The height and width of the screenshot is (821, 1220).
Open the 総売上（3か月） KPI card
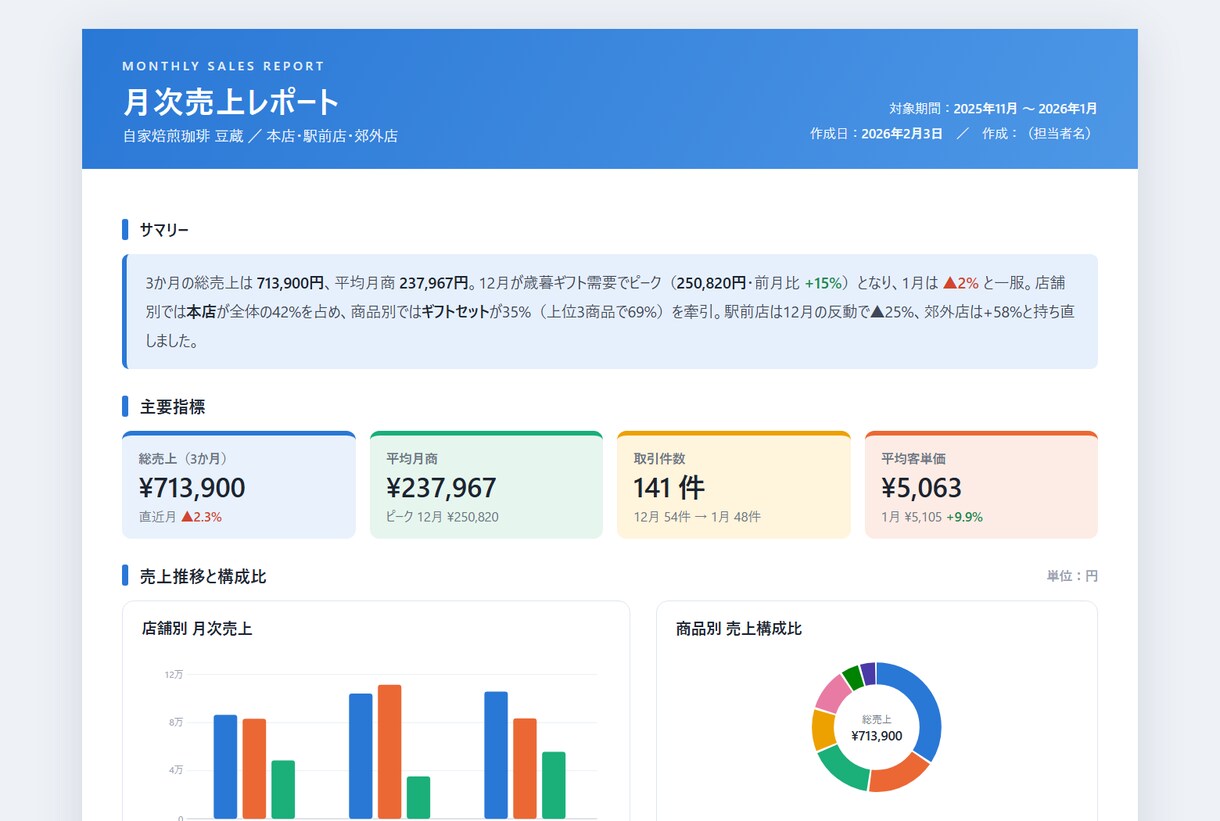click(239, 485)
